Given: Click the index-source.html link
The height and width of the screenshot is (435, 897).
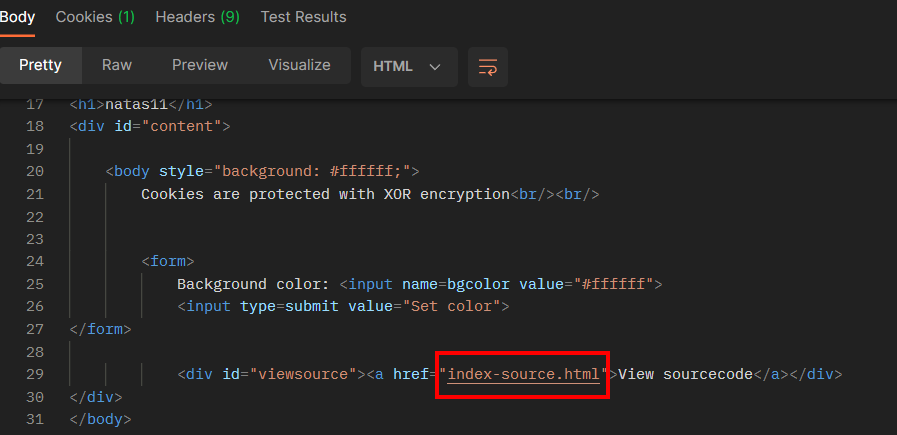Looking at the screenshot, I should tap(523, 374).
